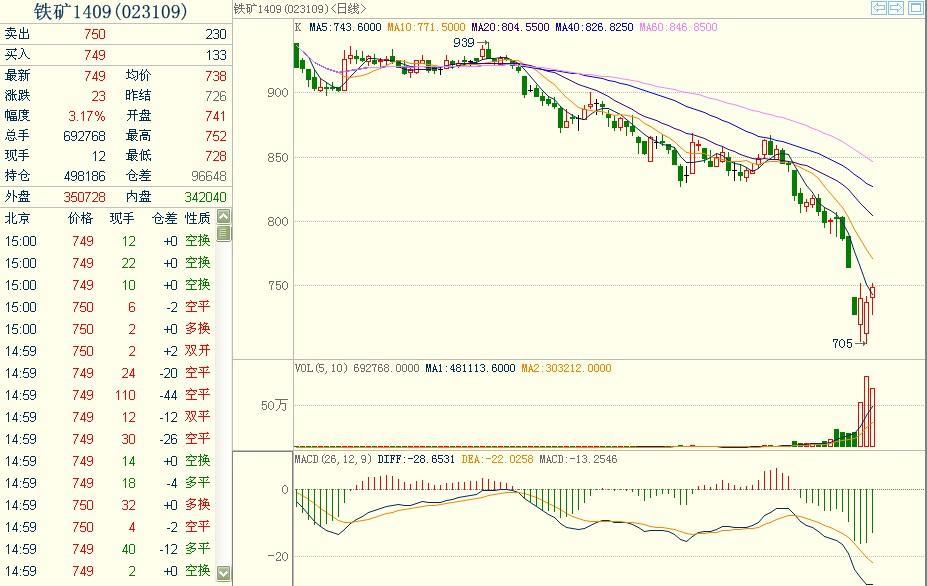This screenshot has width=927, height=586.
Task: Click the 939 high price marker
Action: [x=464, y=43]
